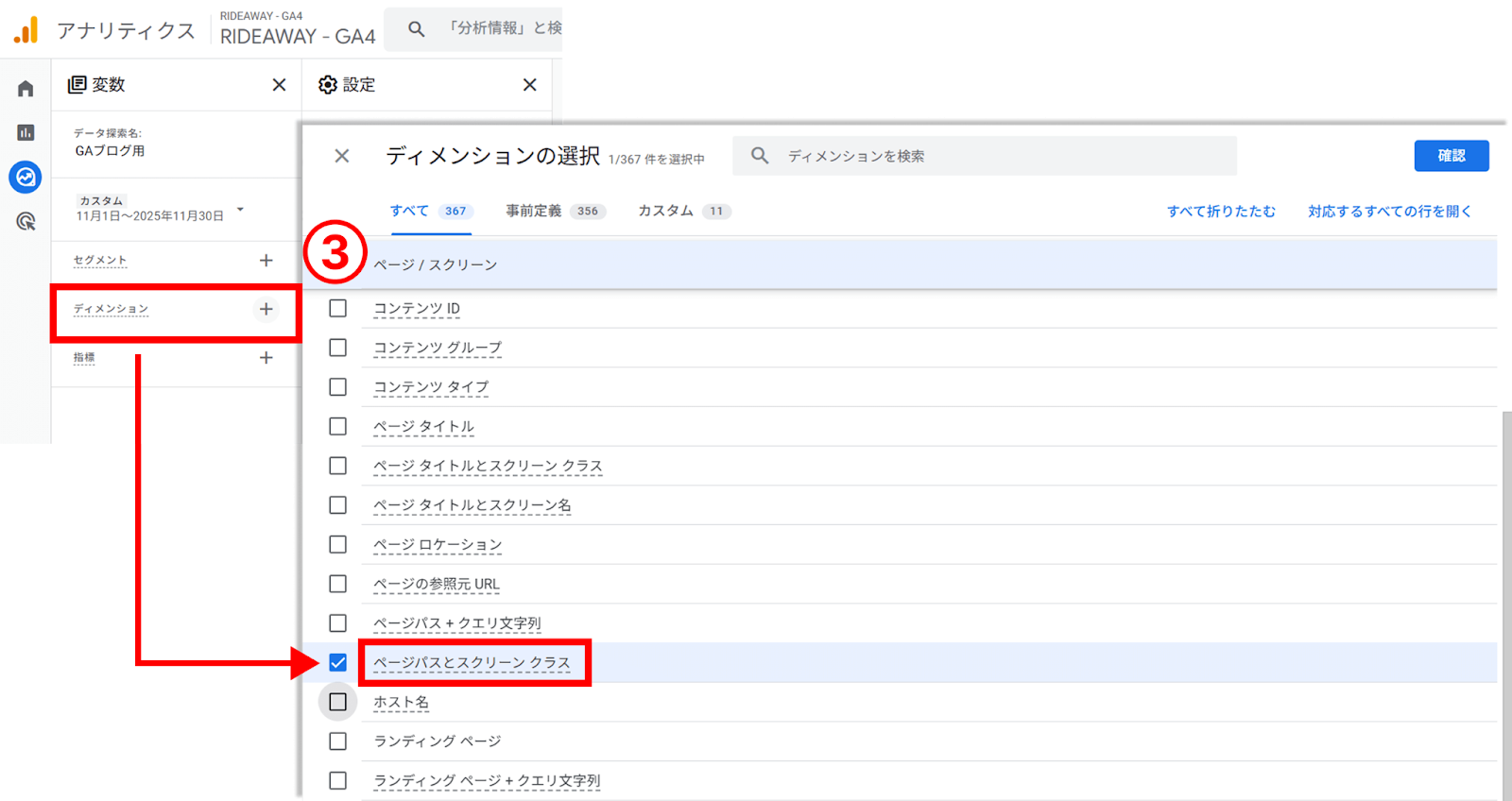Click the plus icon next to セグメント
Viewport: 1512px width, 801px height.
click(x=266, y=261)
